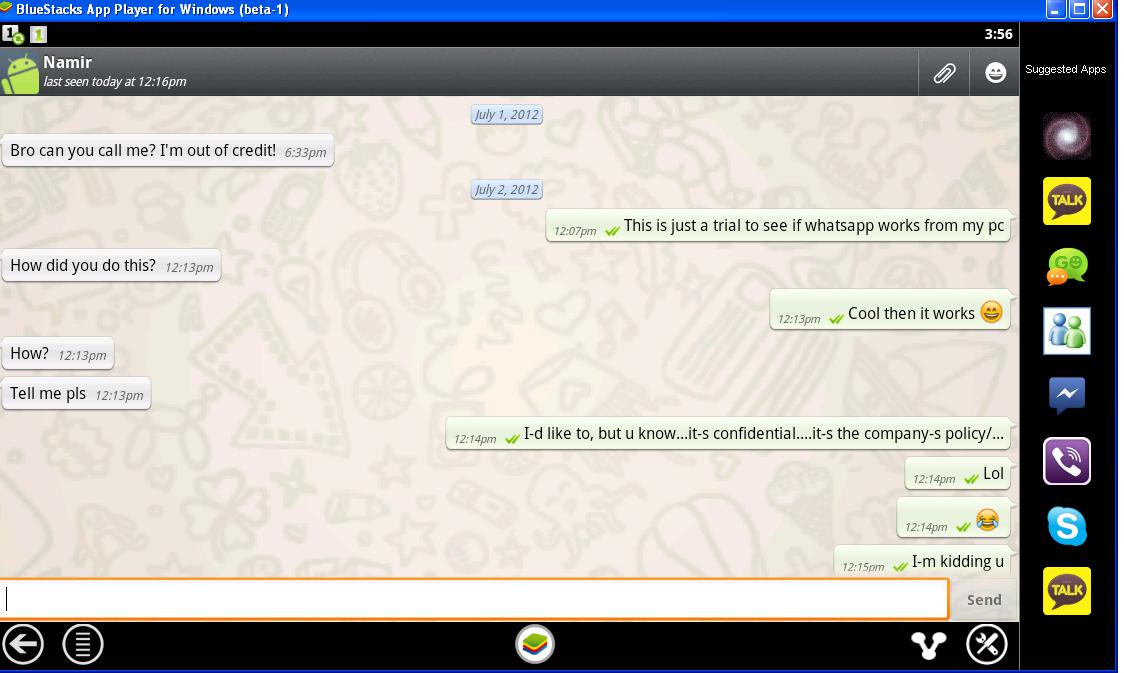Click the 3:56 clock in status bar
Viewport: 1124px width, 673px height.
click(x=998, y=34)
